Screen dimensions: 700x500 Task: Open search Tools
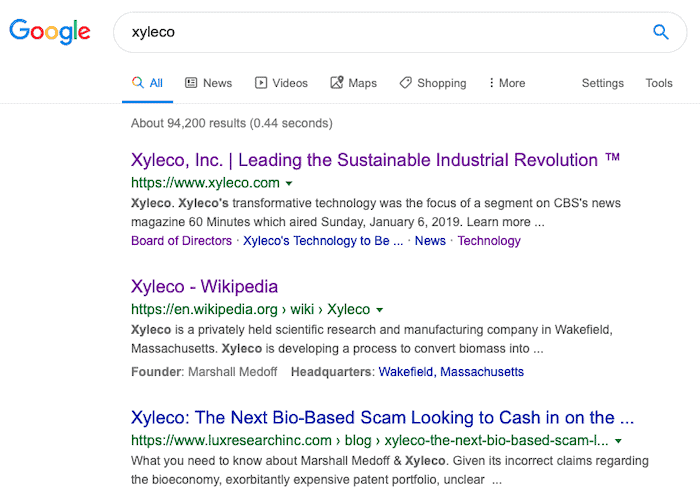point(659,83)
